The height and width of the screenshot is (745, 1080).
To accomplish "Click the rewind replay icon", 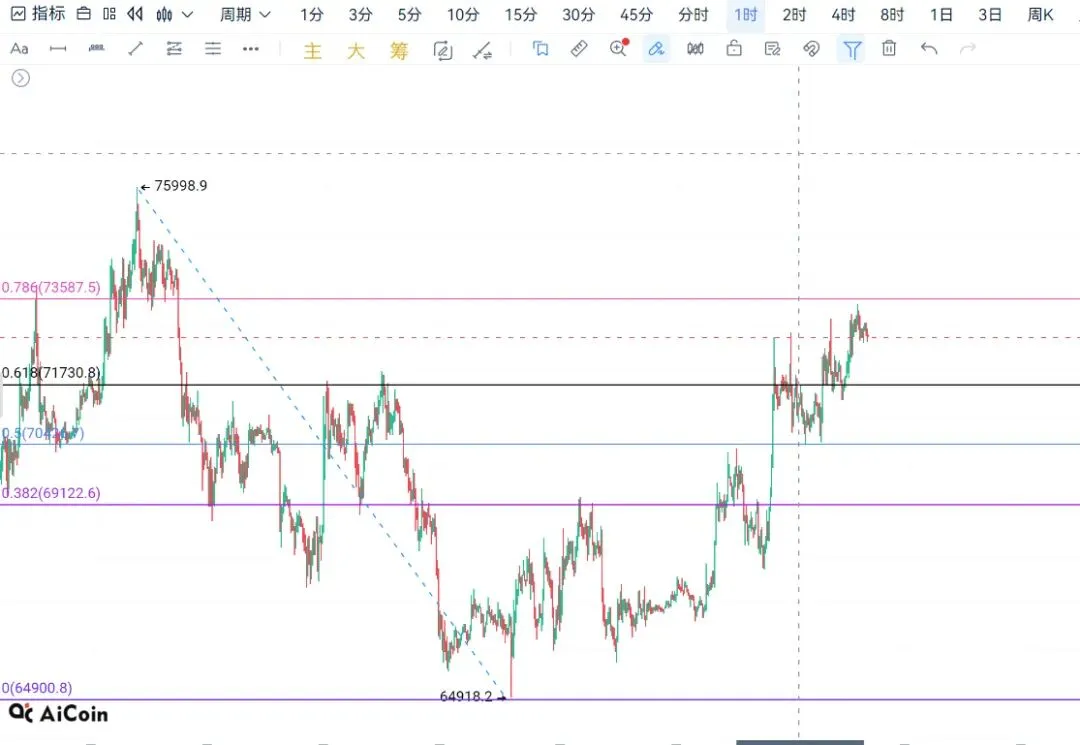I will 136,14.
